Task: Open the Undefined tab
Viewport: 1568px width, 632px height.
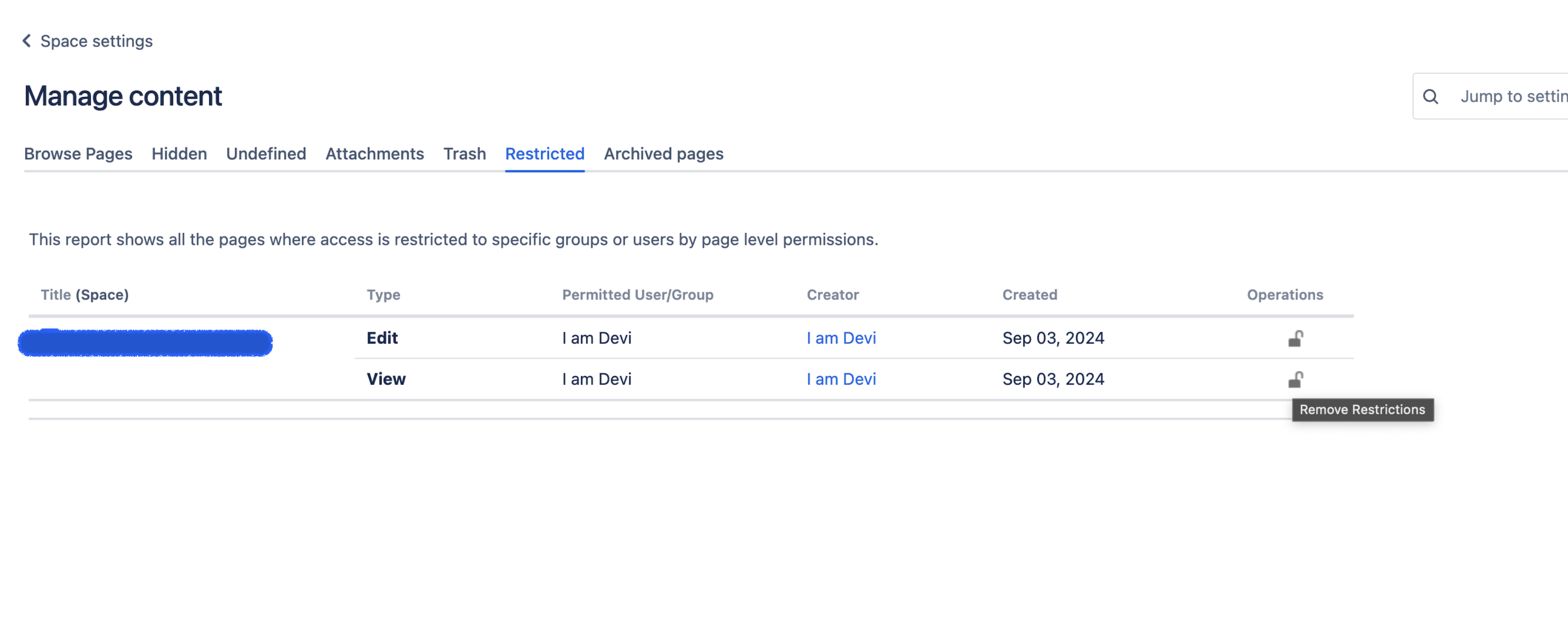Action: (266, 153)
